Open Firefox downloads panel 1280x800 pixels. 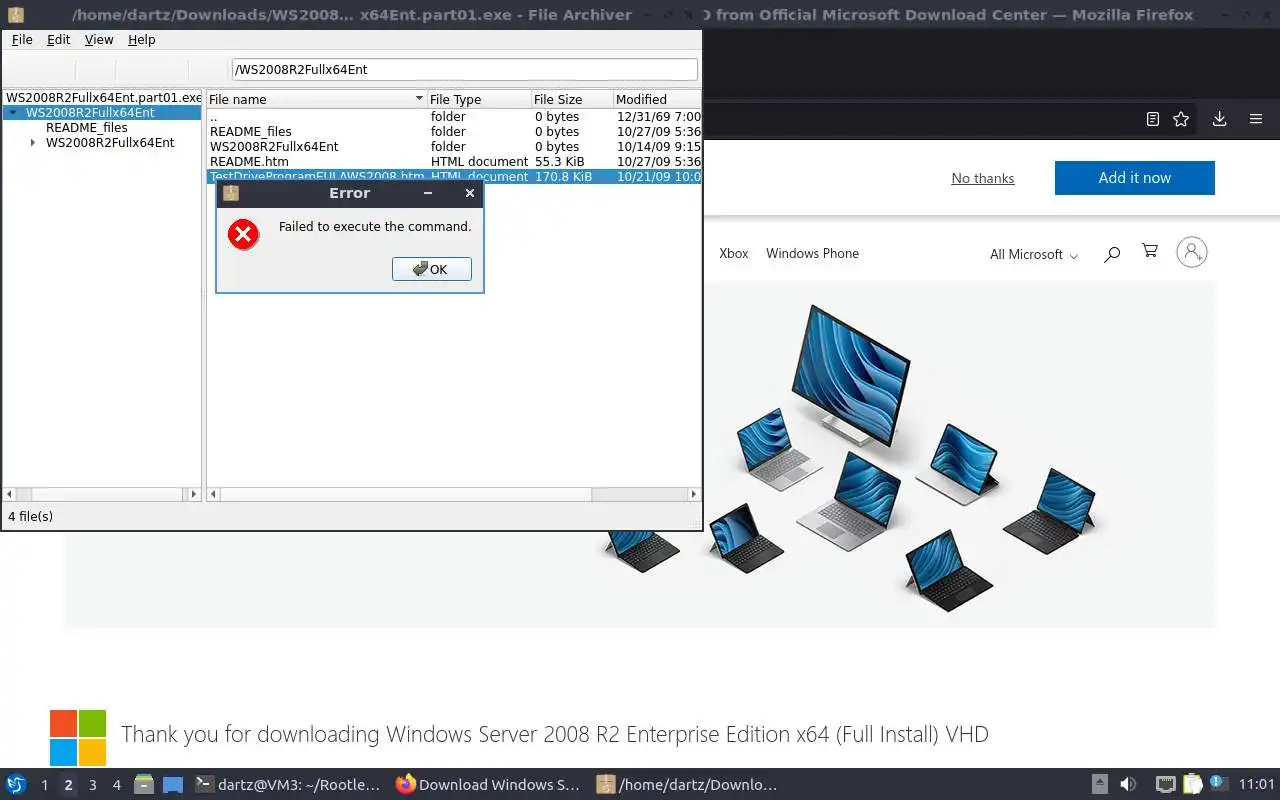(x=1219, y=119)
